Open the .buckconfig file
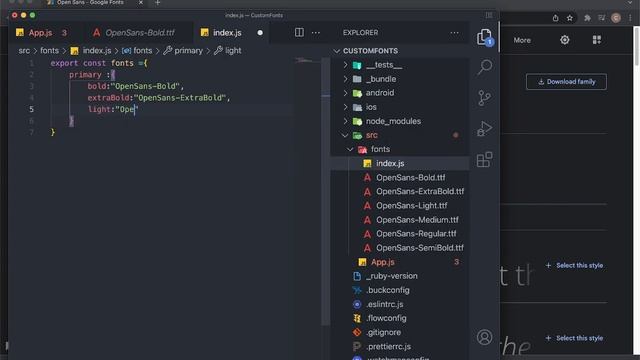 pyautogui.click(x=387, y=290)
